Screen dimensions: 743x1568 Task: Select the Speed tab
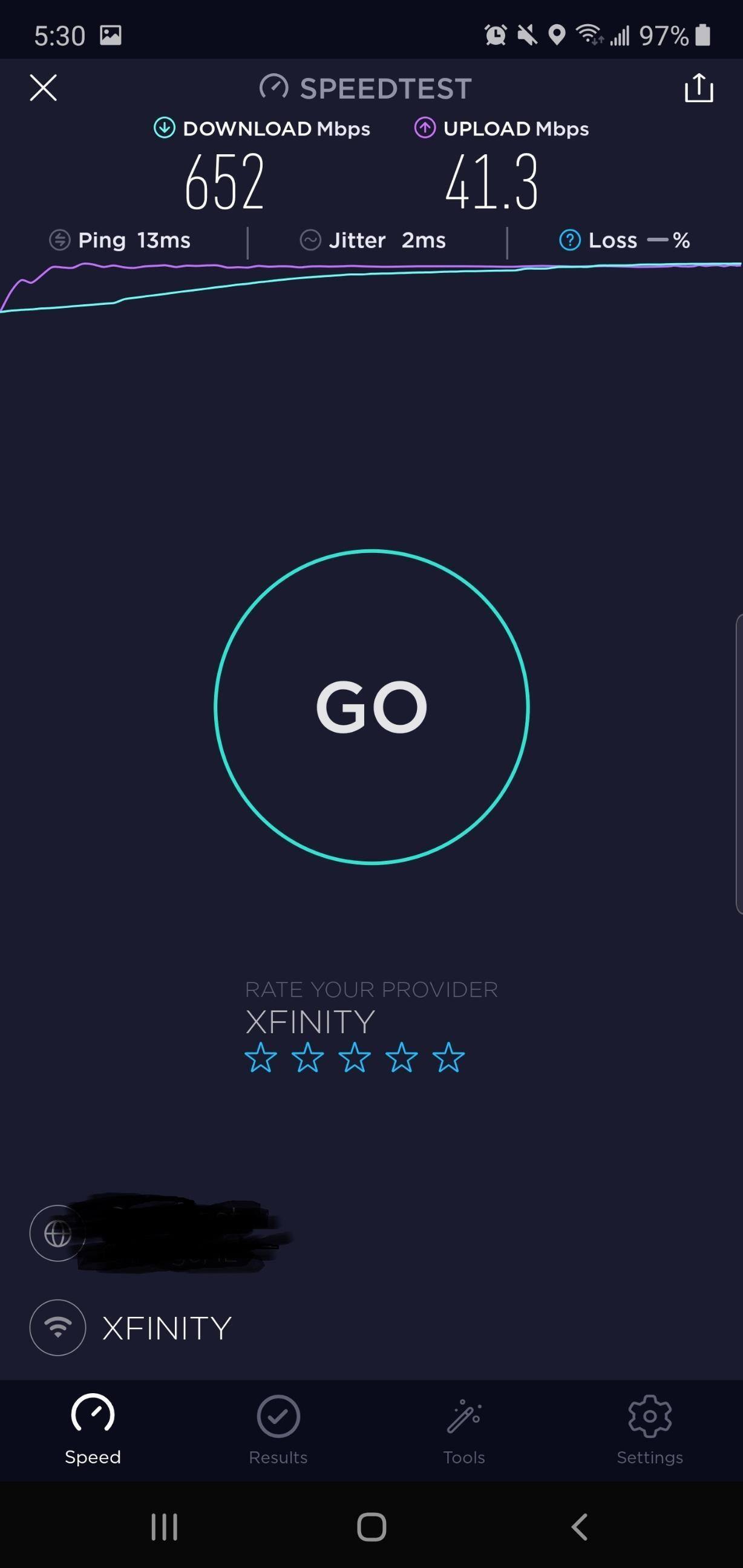[93, 1430]
